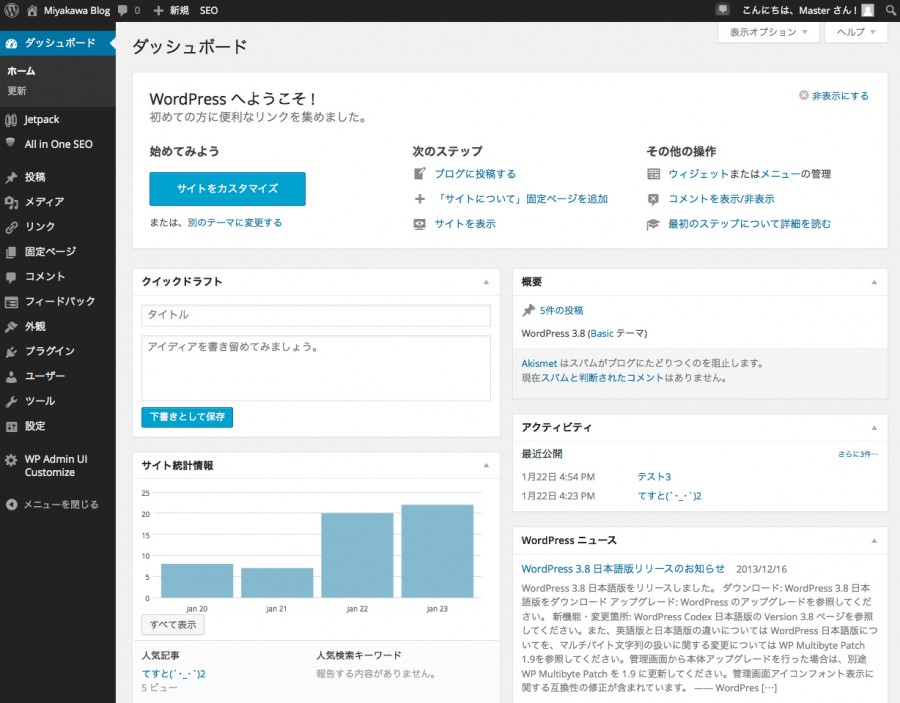This screenshot has height=703, width=900.
Task: Open the search magnifier in admin bar
Action: [891, 10]
